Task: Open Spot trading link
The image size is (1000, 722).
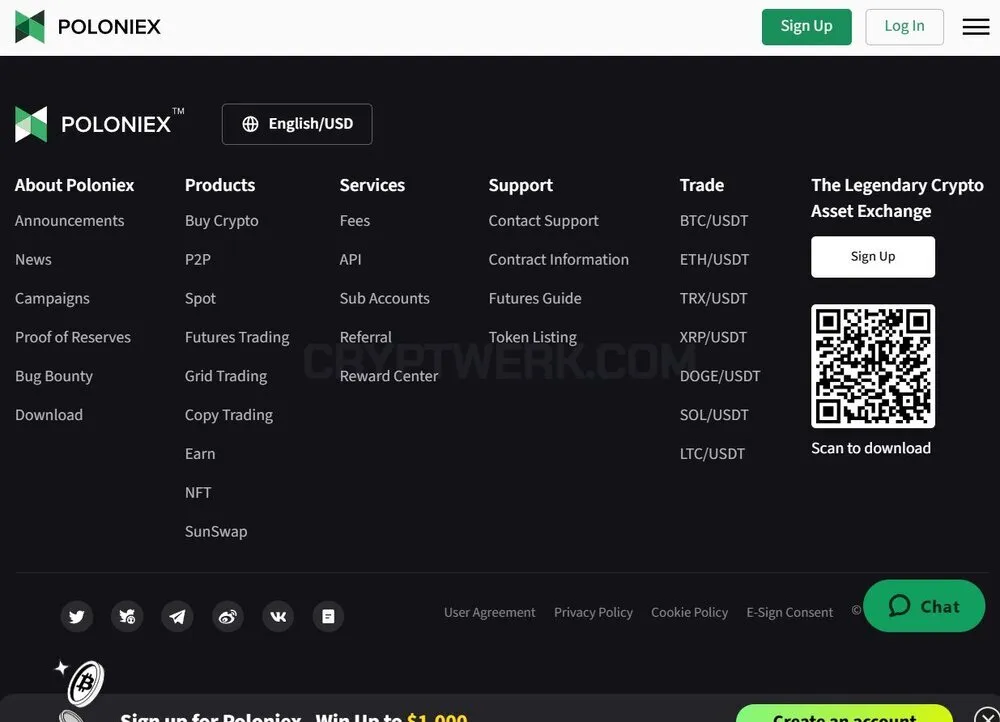Action: (x=200, y=298)
